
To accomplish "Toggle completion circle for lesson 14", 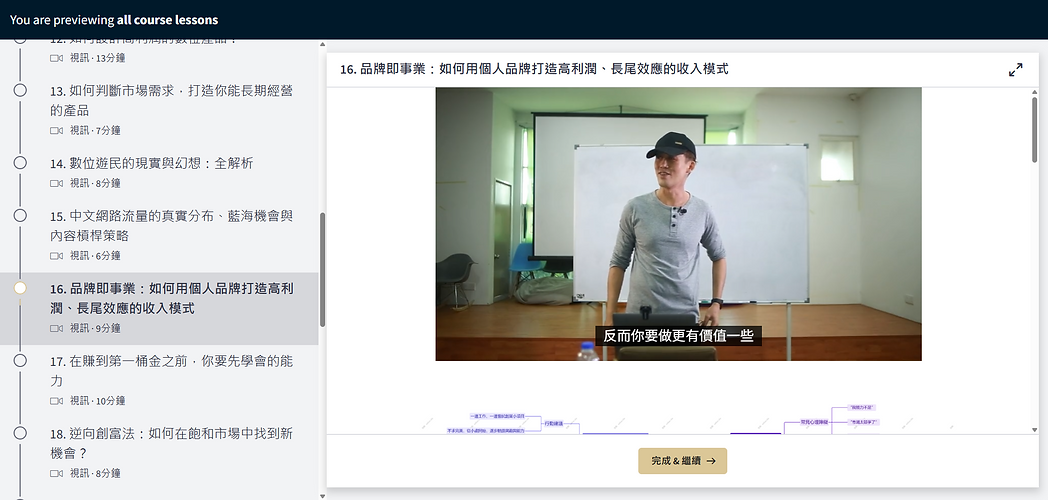I will 20,162.
